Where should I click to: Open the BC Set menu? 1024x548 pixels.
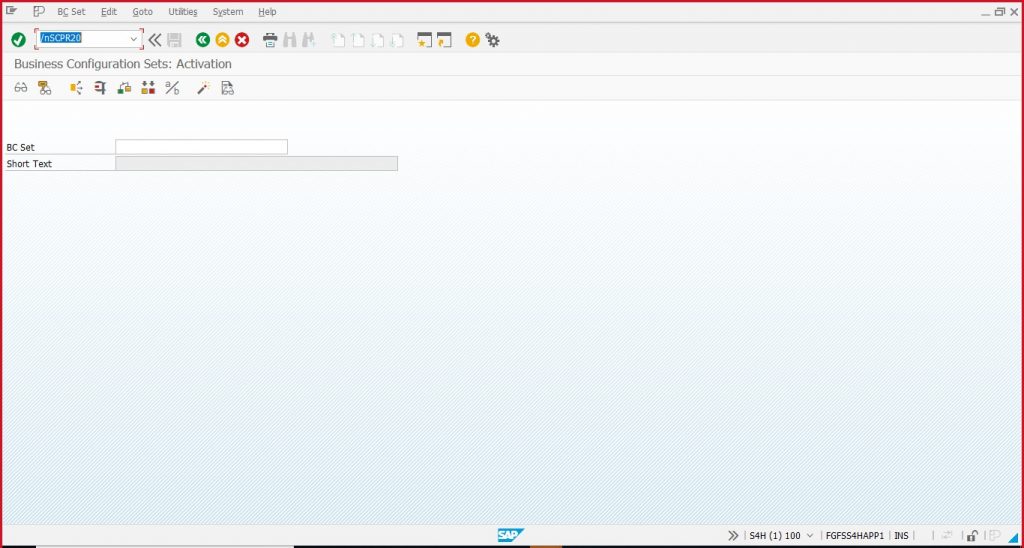pos(71,12)
